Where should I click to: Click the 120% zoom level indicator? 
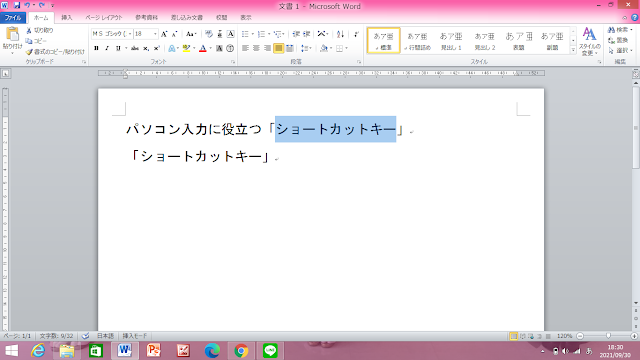coord(564,336)
